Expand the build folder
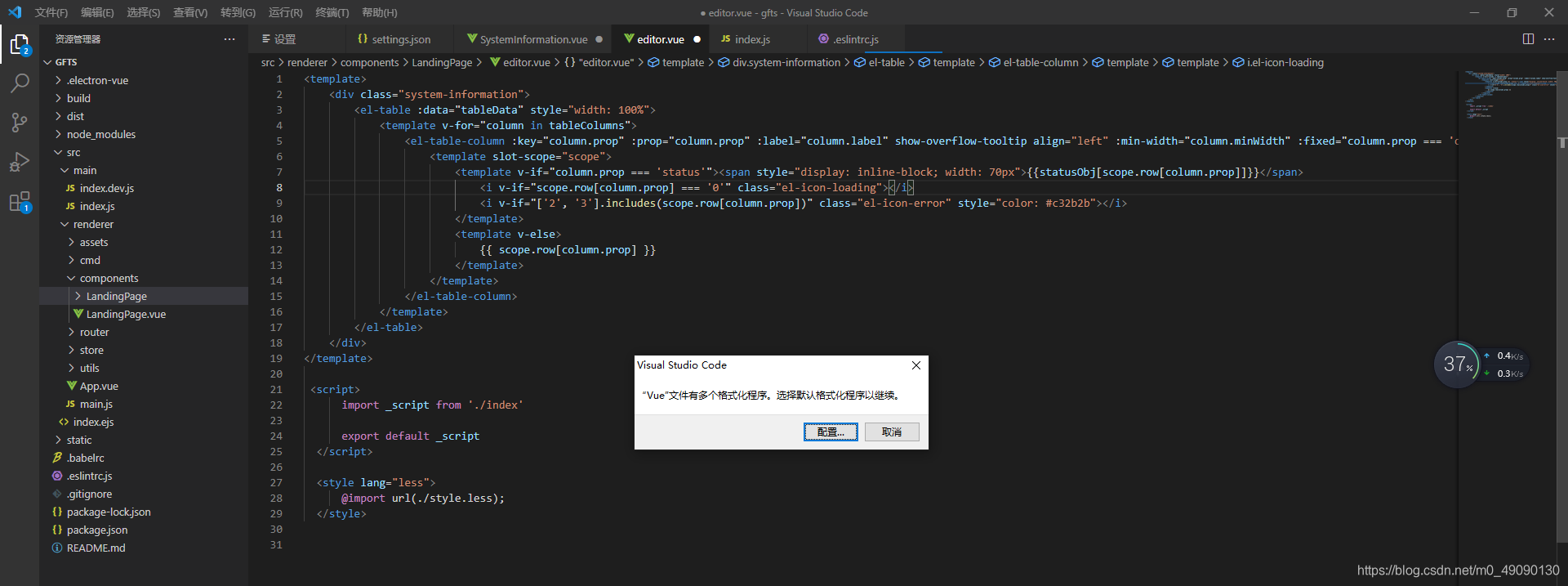 [144, 98]
